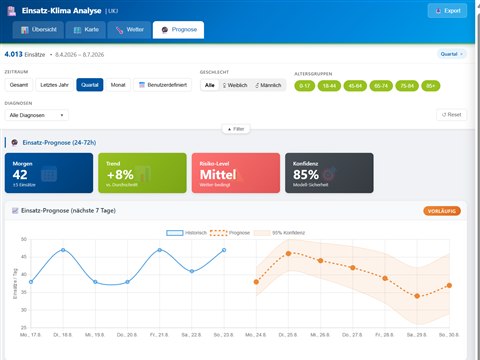The image size is (480, 360).
Task: Click the app logo icon beside Einsatz-Klima Analyse
Action: pos(12,11)
